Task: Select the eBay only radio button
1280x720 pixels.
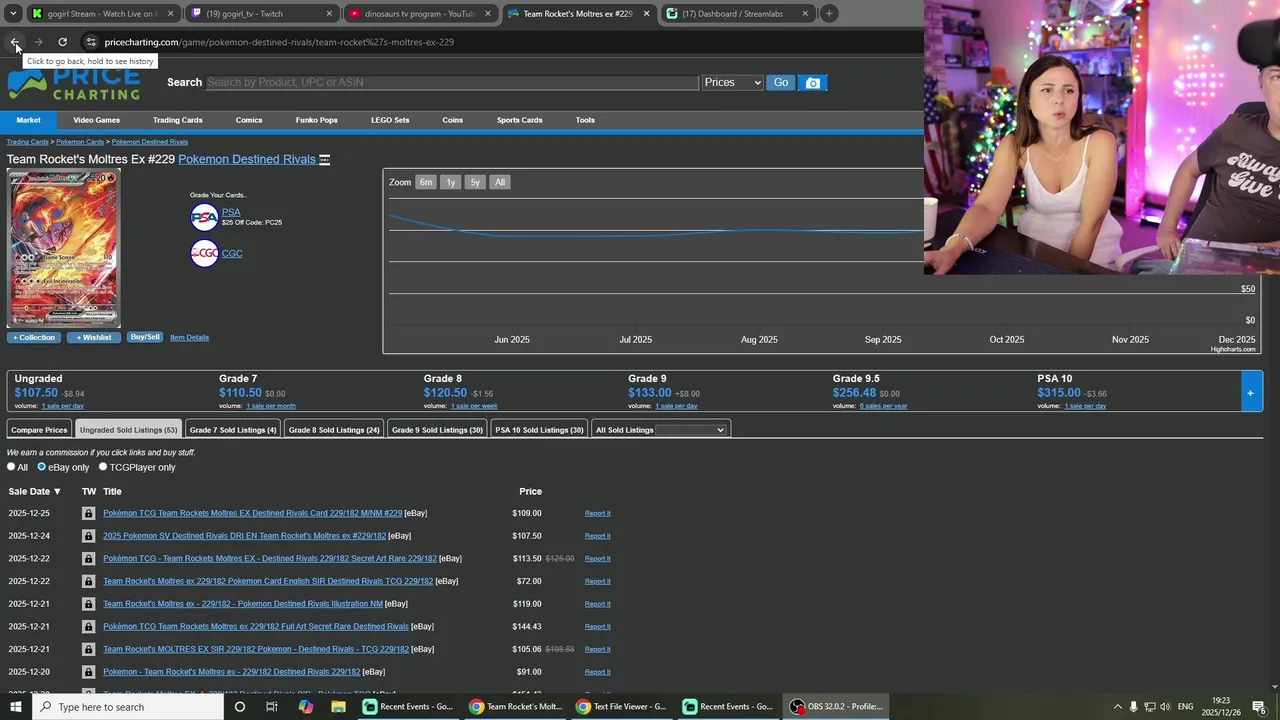Action: [x=42, y=467]
